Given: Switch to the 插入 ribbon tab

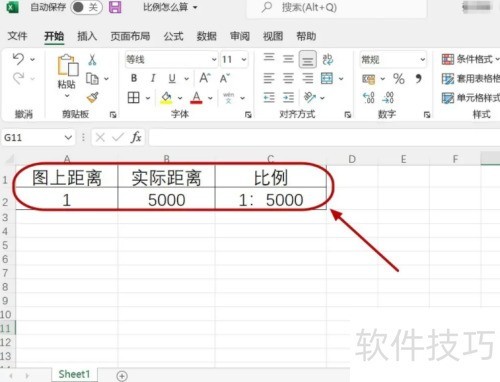Looking at the screenshot, I should click(x=87, y=36).
